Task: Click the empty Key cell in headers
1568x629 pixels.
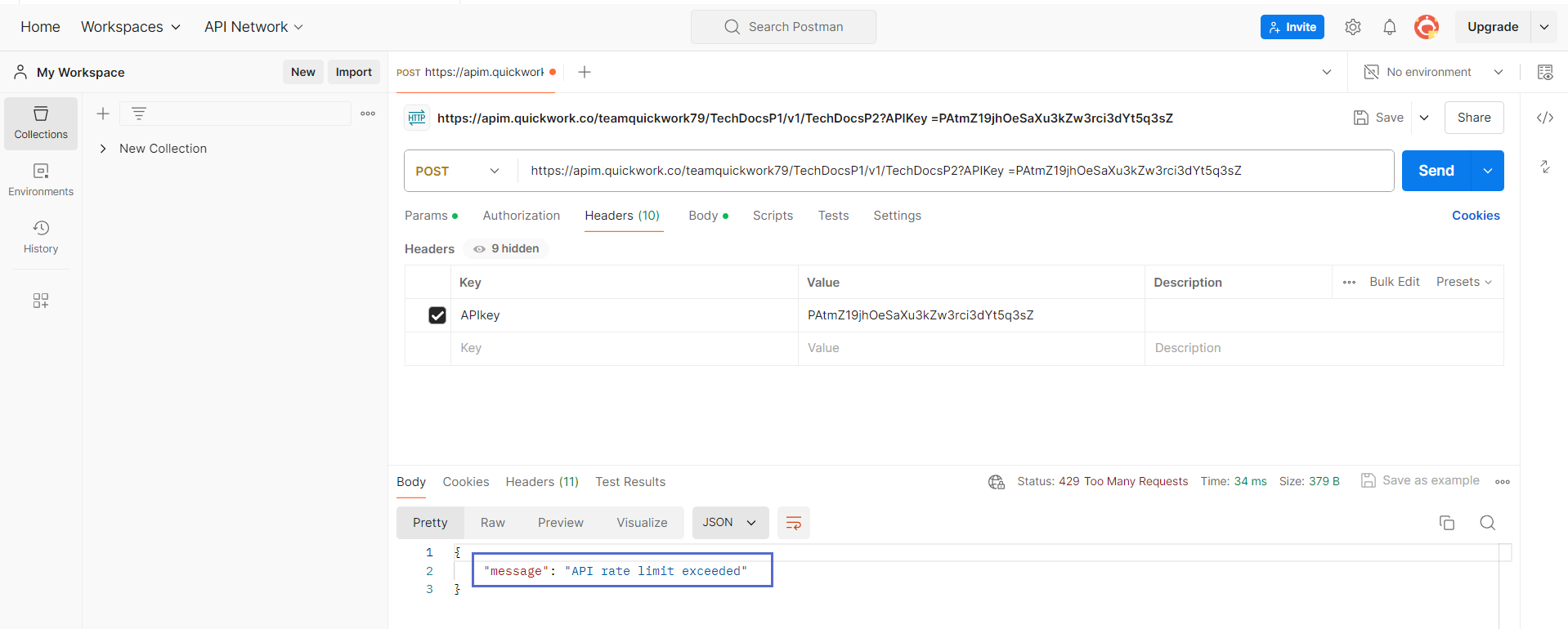Action: (625, 348)
